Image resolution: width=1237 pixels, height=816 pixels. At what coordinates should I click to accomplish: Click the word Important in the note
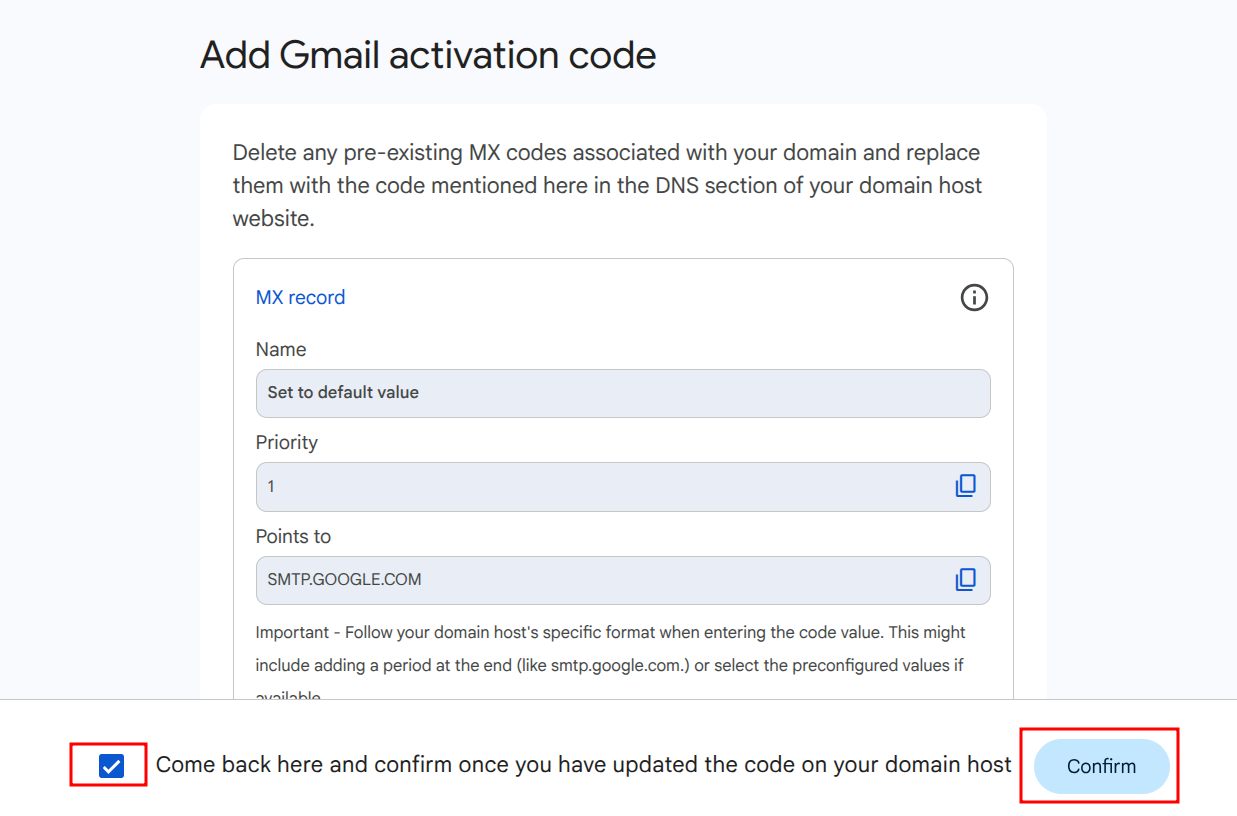292,632
